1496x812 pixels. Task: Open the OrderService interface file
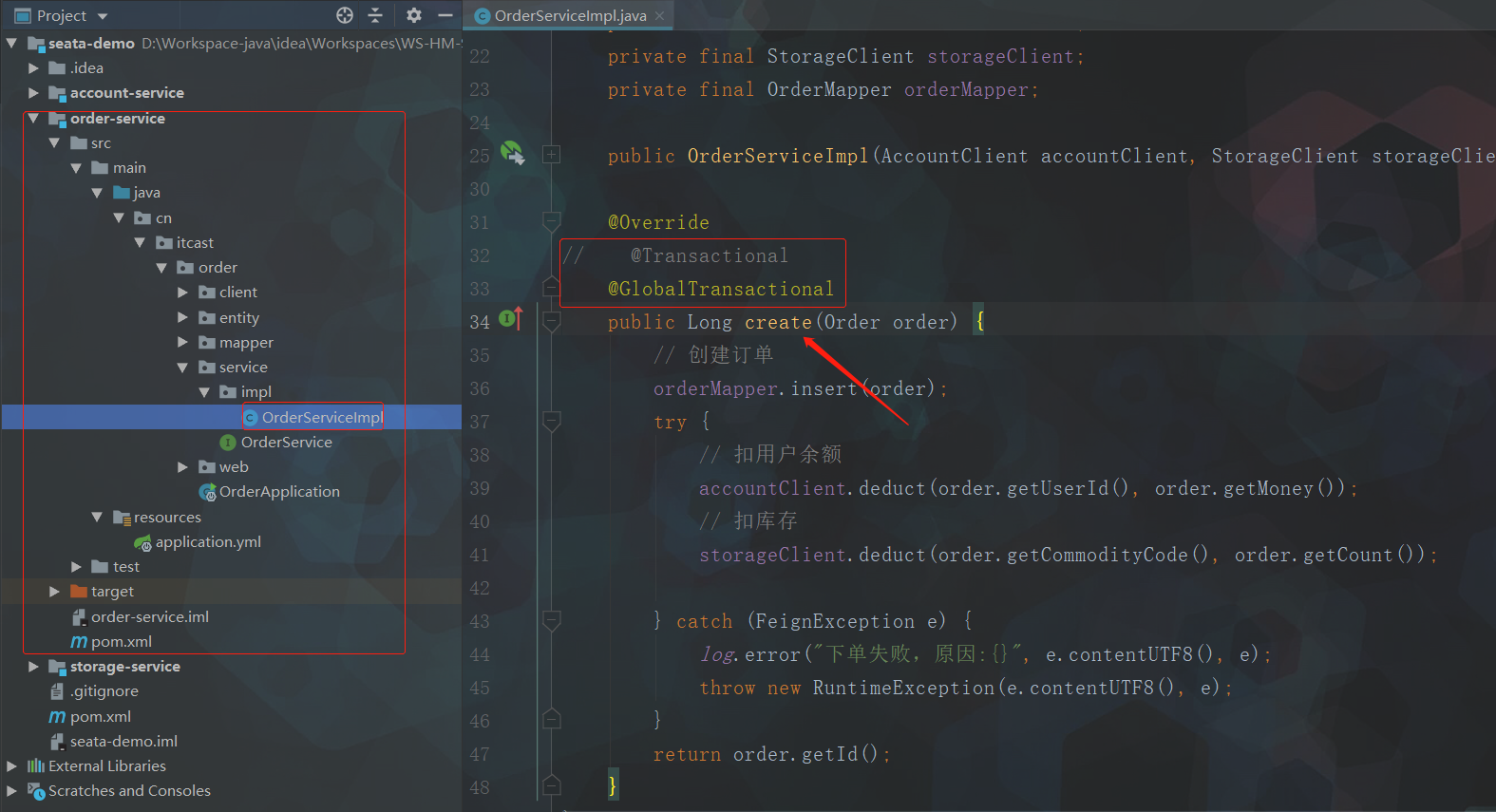click(287, 443)
